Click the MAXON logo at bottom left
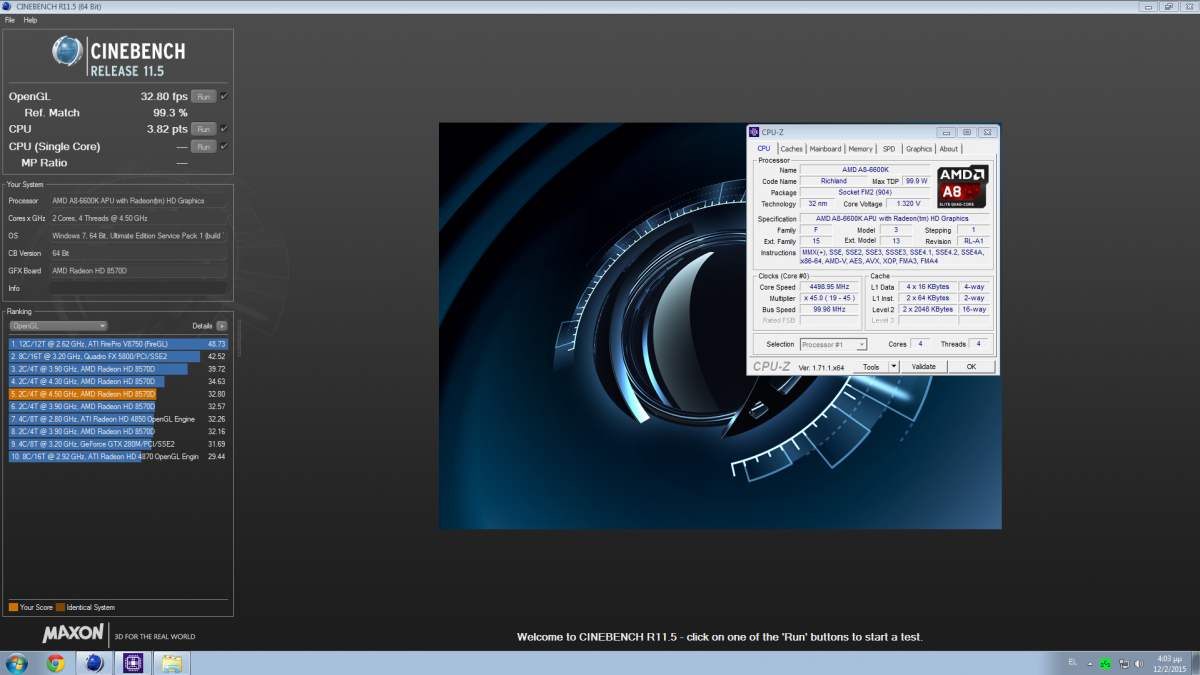This screenshot has width=1200, height=675. pyautogui.click(x=72, y=633)
